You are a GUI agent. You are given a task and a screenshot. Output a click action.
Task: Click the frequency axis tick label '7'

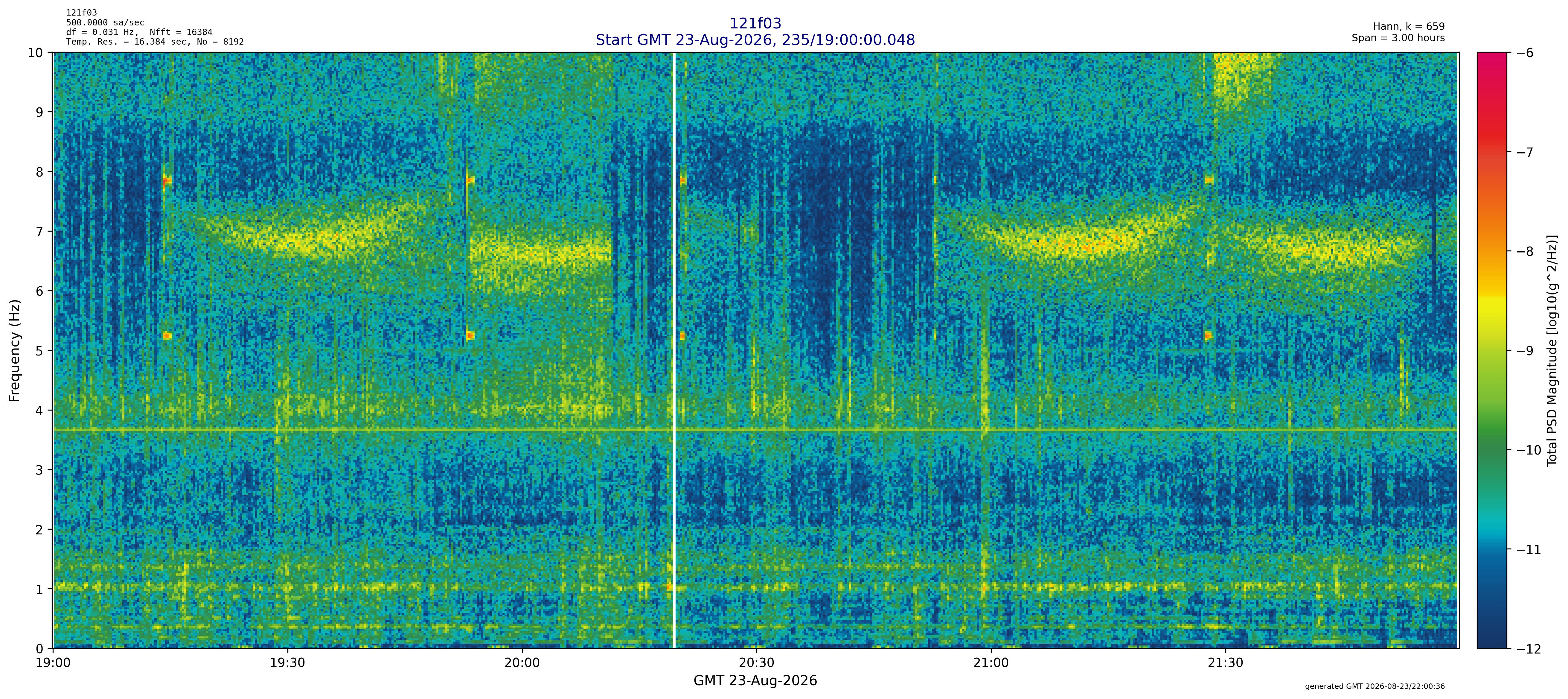(x=39, y=232)
